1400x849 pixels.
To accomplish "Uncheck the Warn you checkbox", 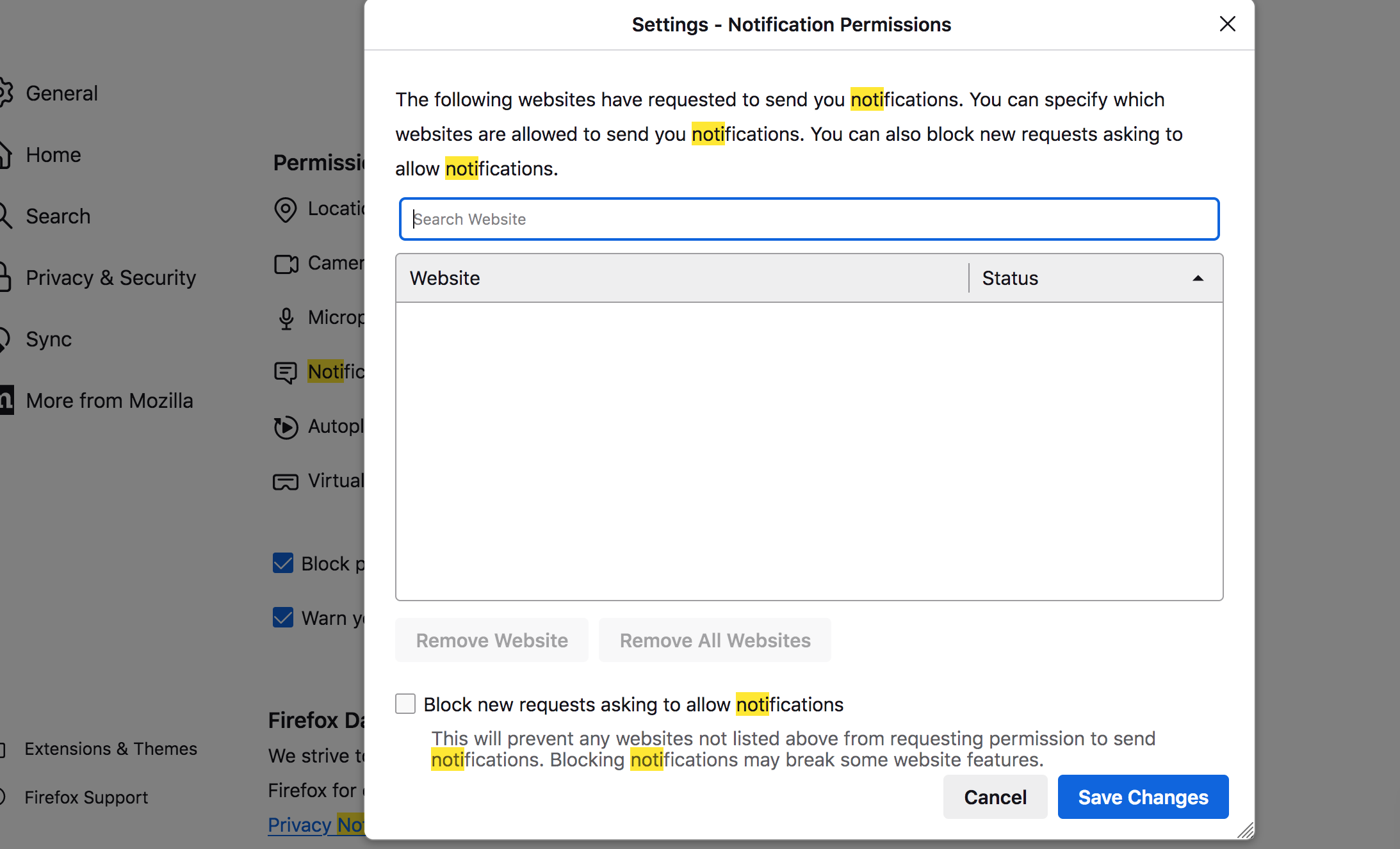I will click(x=283, y=618).
